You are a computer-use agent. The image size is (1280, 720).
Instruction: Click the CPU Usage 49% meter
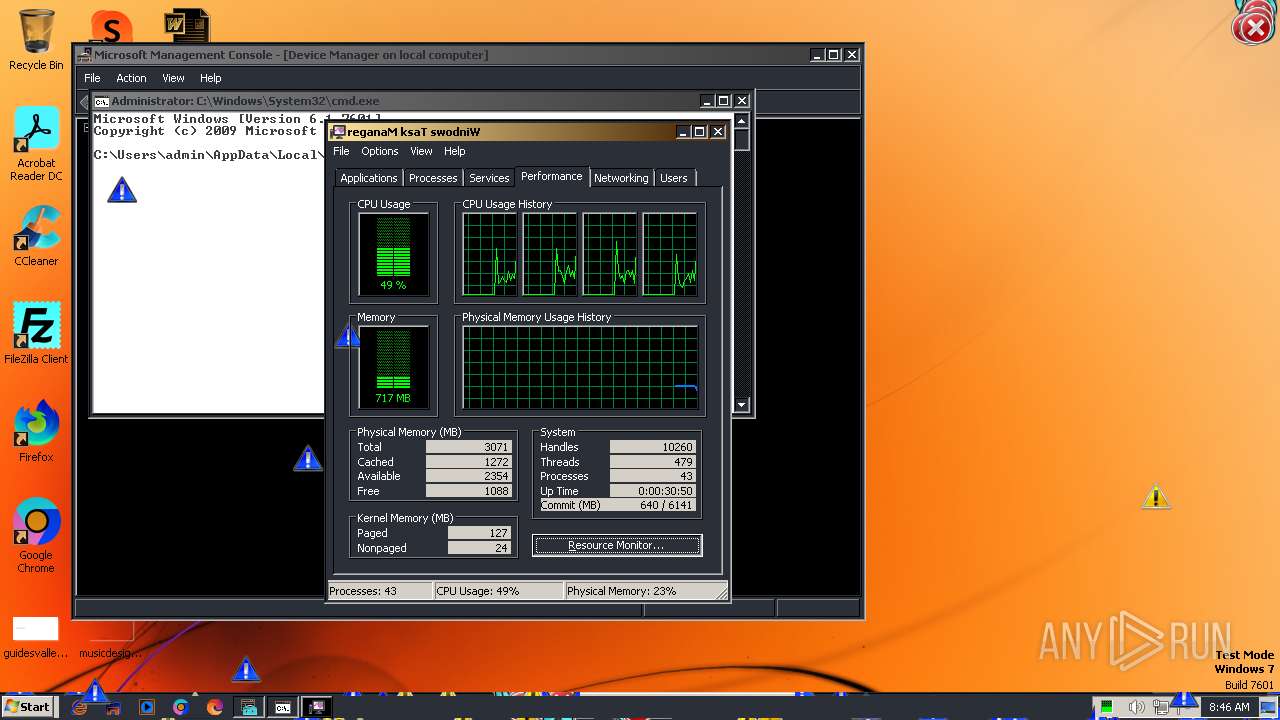(393, 254)
